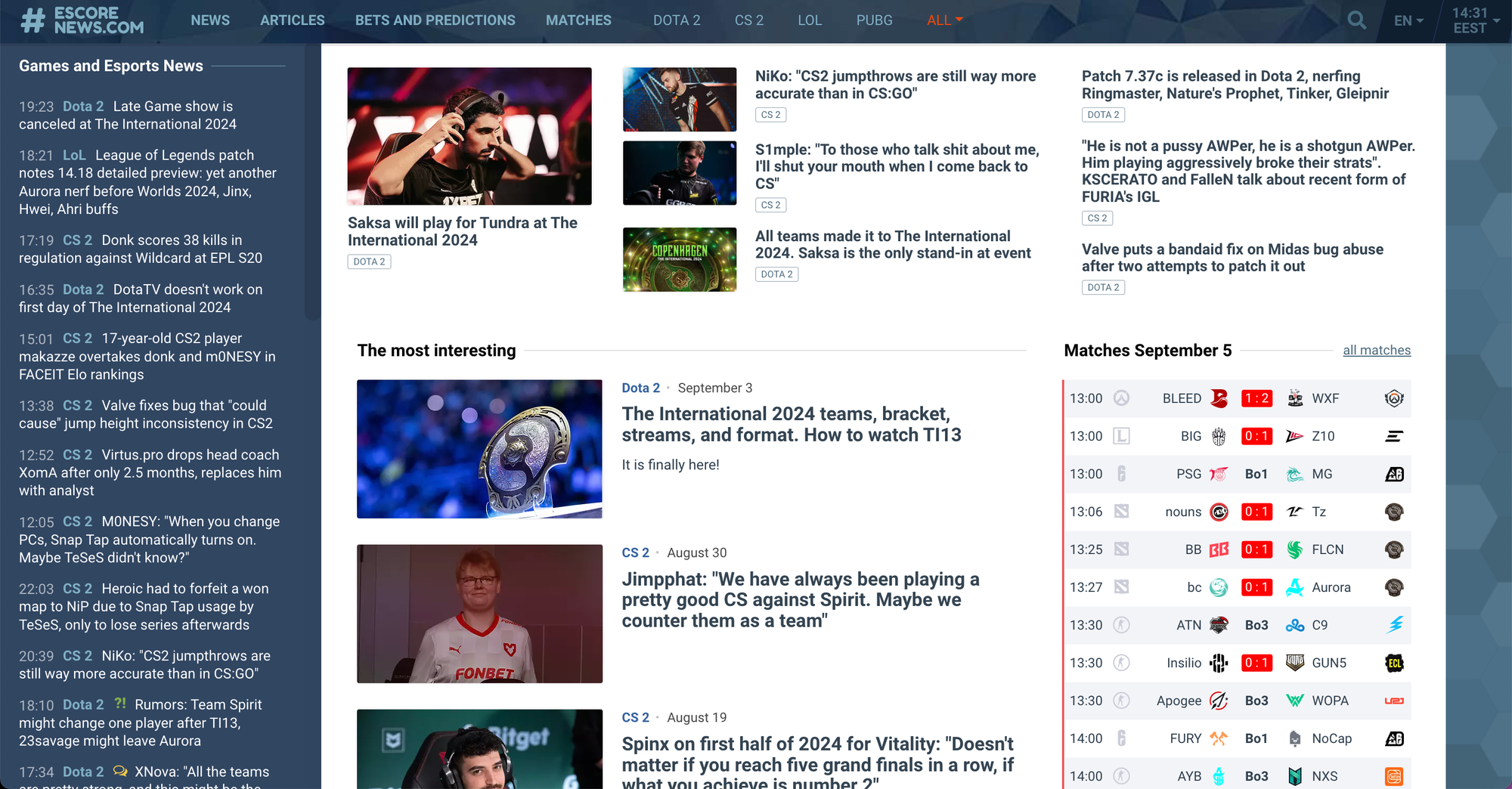
Task: Open the EN language selector
Action: tap(1408, 20)
